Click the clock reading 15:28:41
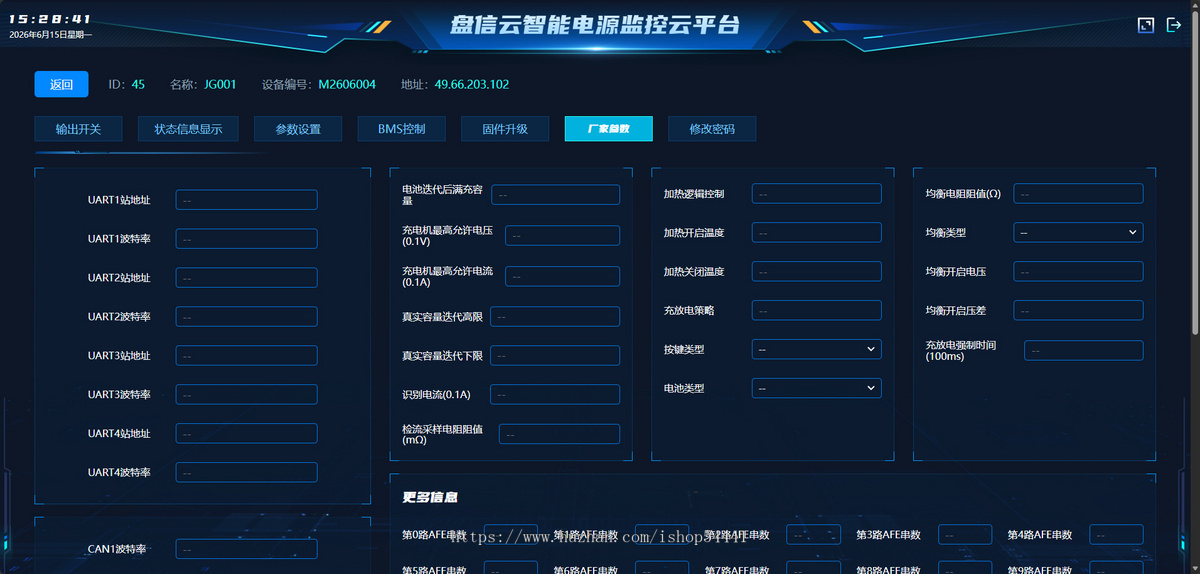The image size is (1200, 574). [x=51, y=19]
